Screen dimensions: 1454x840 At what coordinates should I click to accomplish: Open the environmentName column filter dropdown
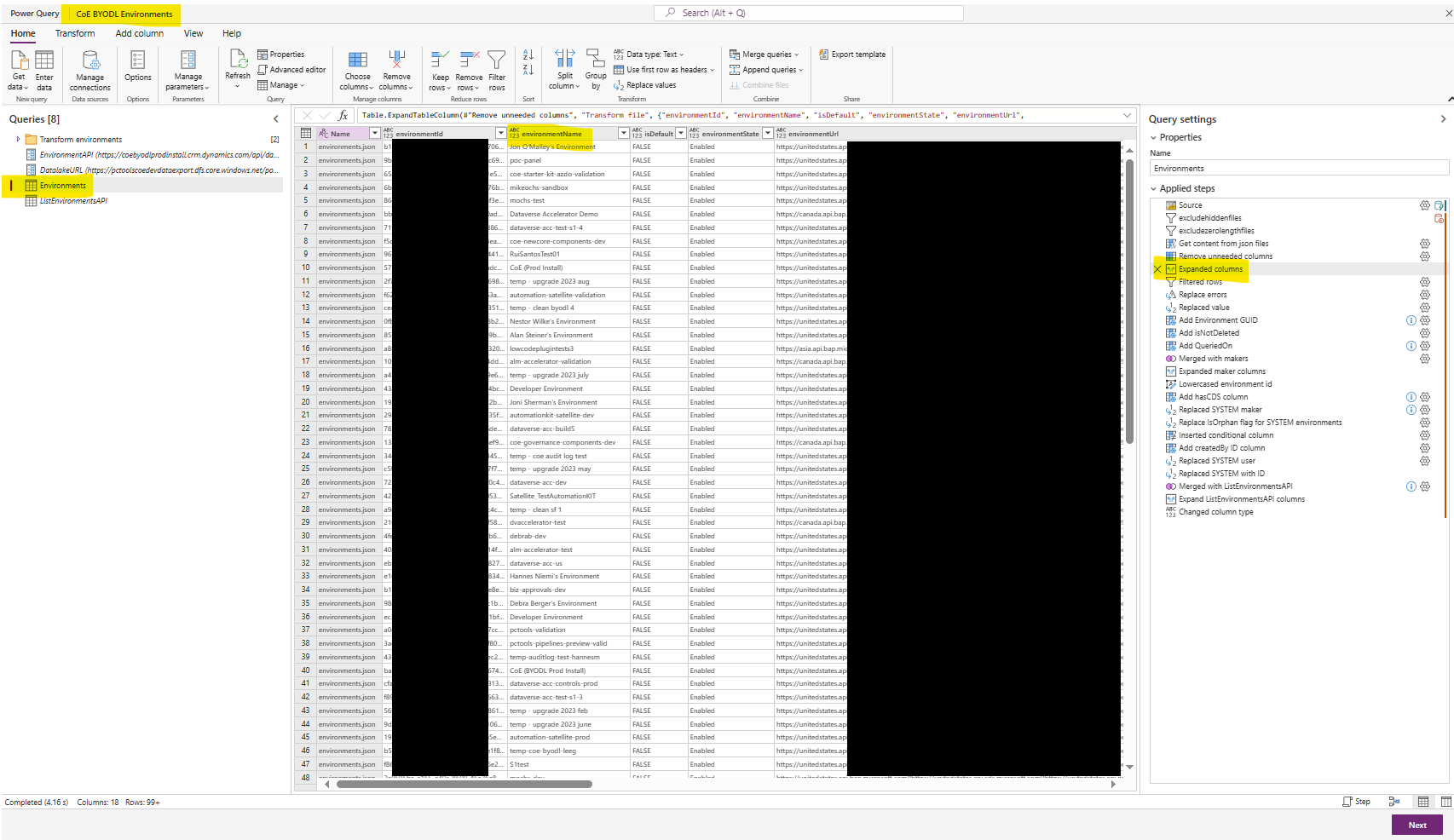tap(623, 133)
